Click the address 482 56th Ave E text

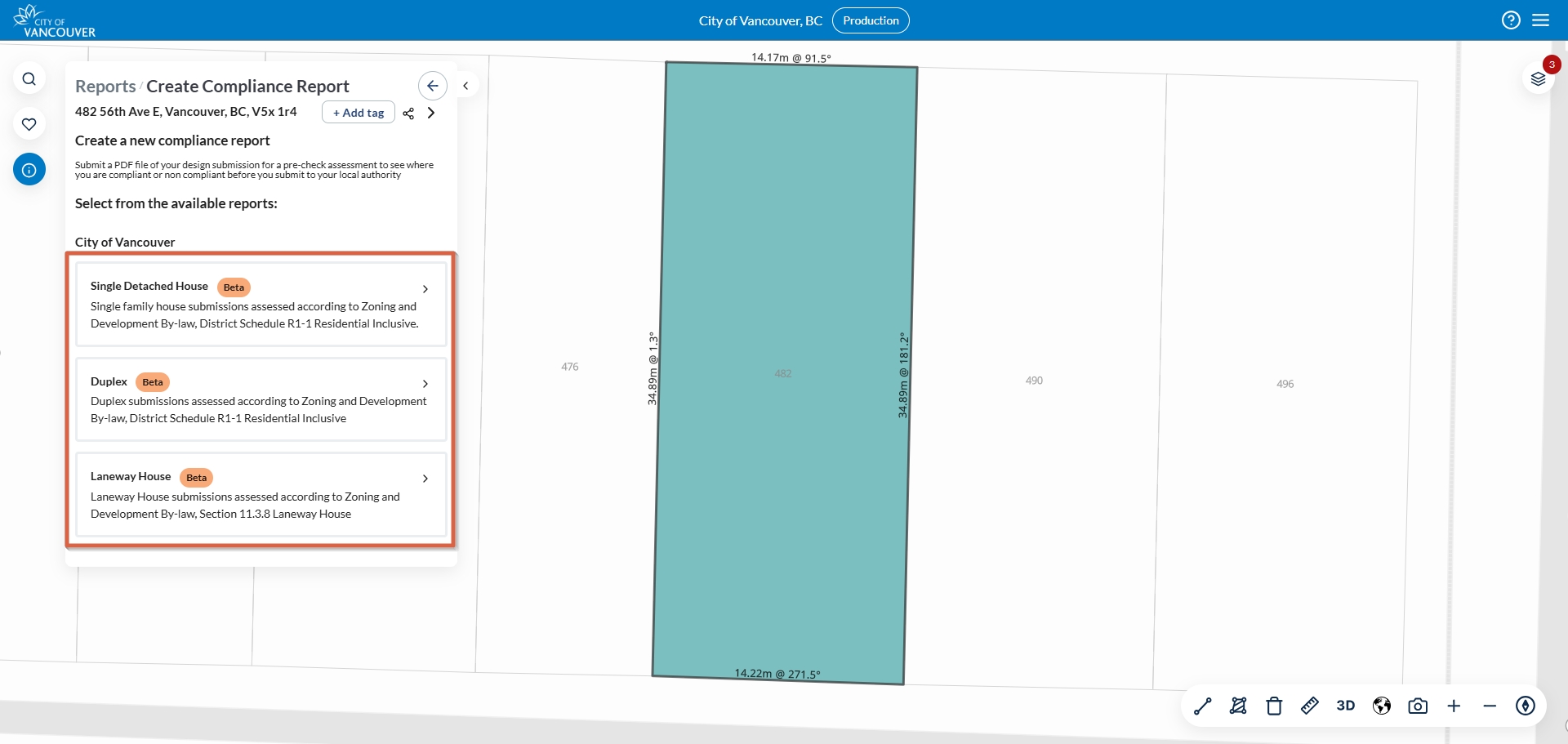tap(186, 112)
